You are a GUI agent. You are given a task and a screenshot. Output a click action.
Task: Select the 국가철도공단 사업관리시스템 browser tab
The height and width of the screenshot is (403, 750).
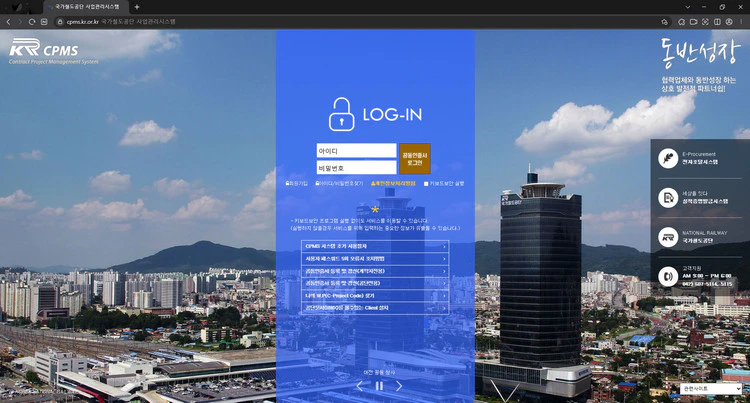85,7
